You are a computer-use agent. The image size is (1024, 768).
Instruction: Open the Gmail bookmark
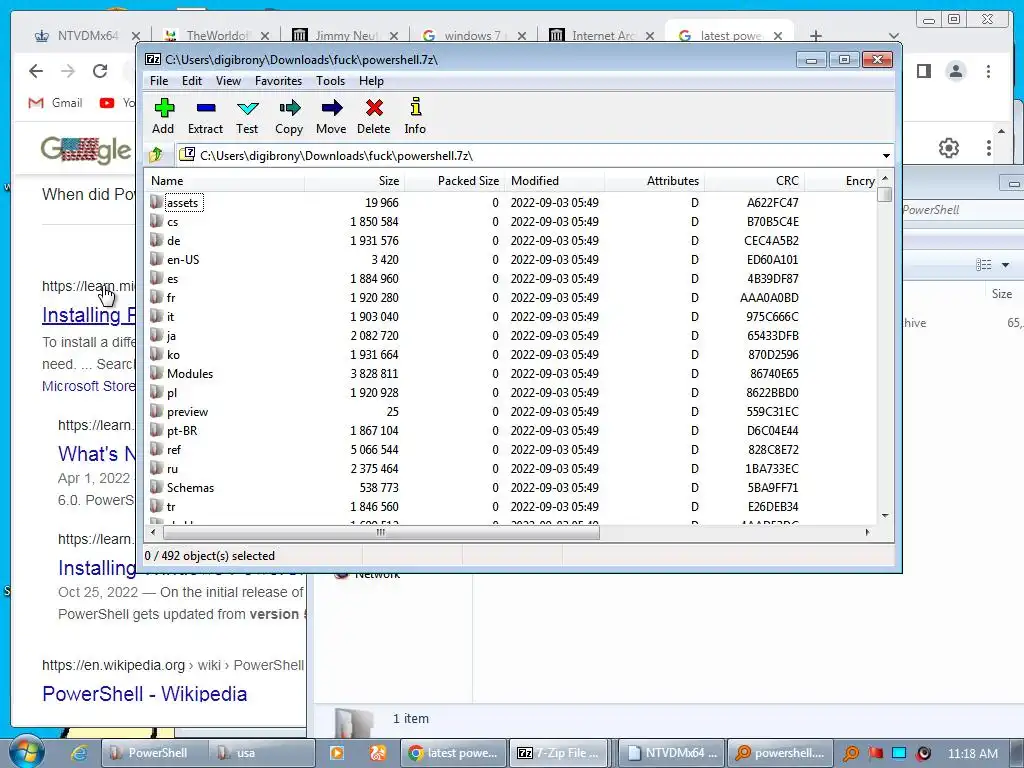[x=56, y=103]
